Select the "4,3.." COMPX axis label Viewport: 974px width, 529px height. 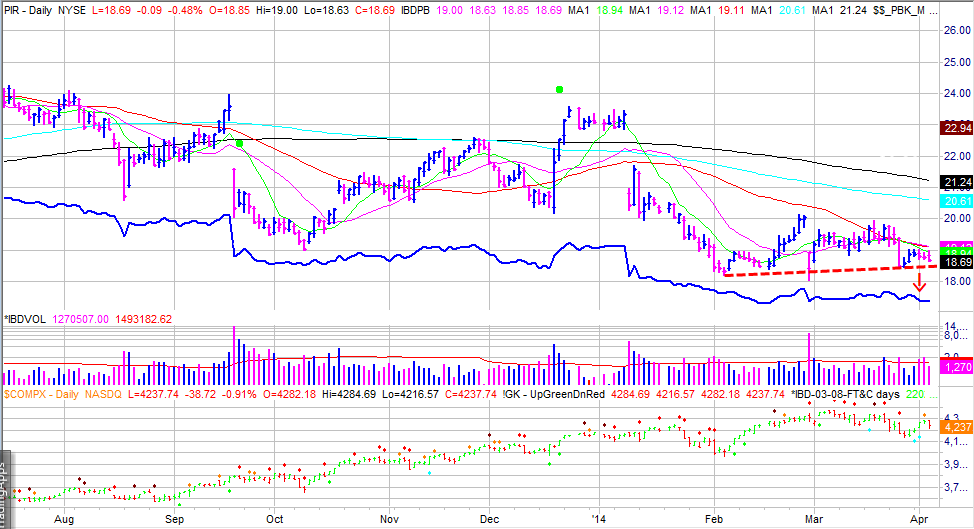pyautogui.click(x=954, y=417)
